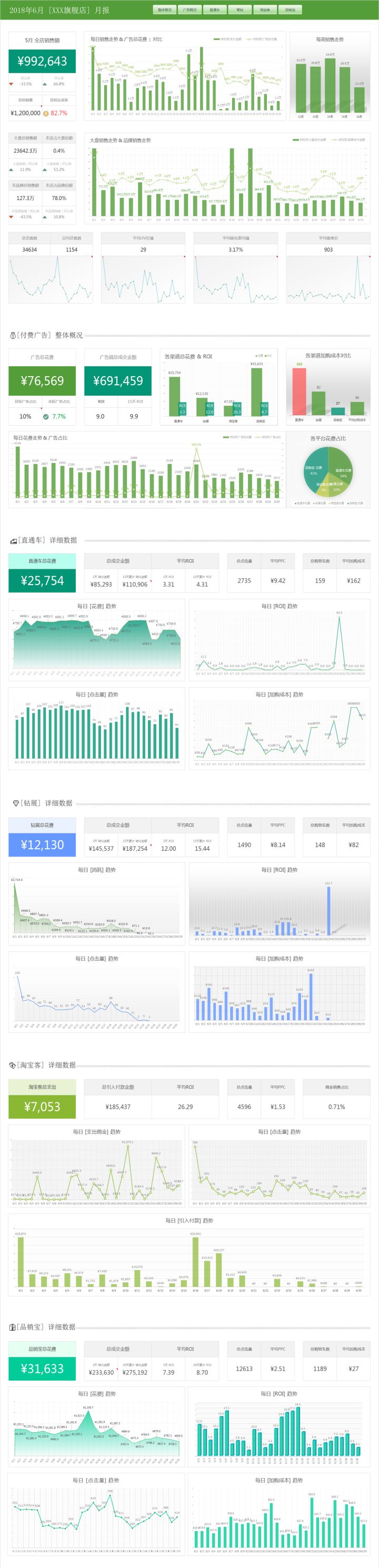Click the red 直通车 add-to-cart cost bar
The width and height of the screenshot is (379, 1568).
(299, 392)
